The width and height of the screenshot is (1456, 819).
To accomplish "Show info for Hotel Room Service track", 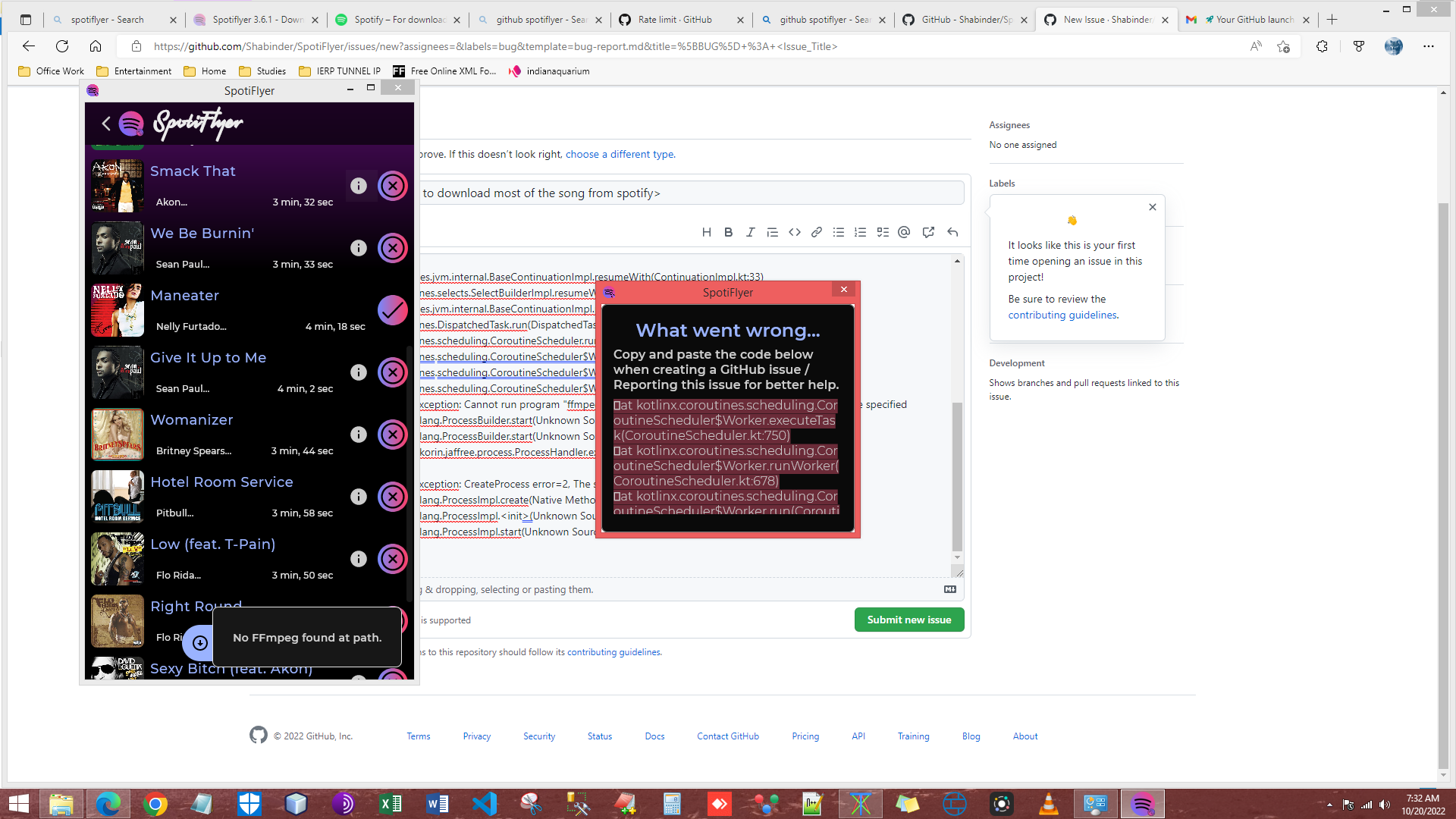I will point(359,497).
